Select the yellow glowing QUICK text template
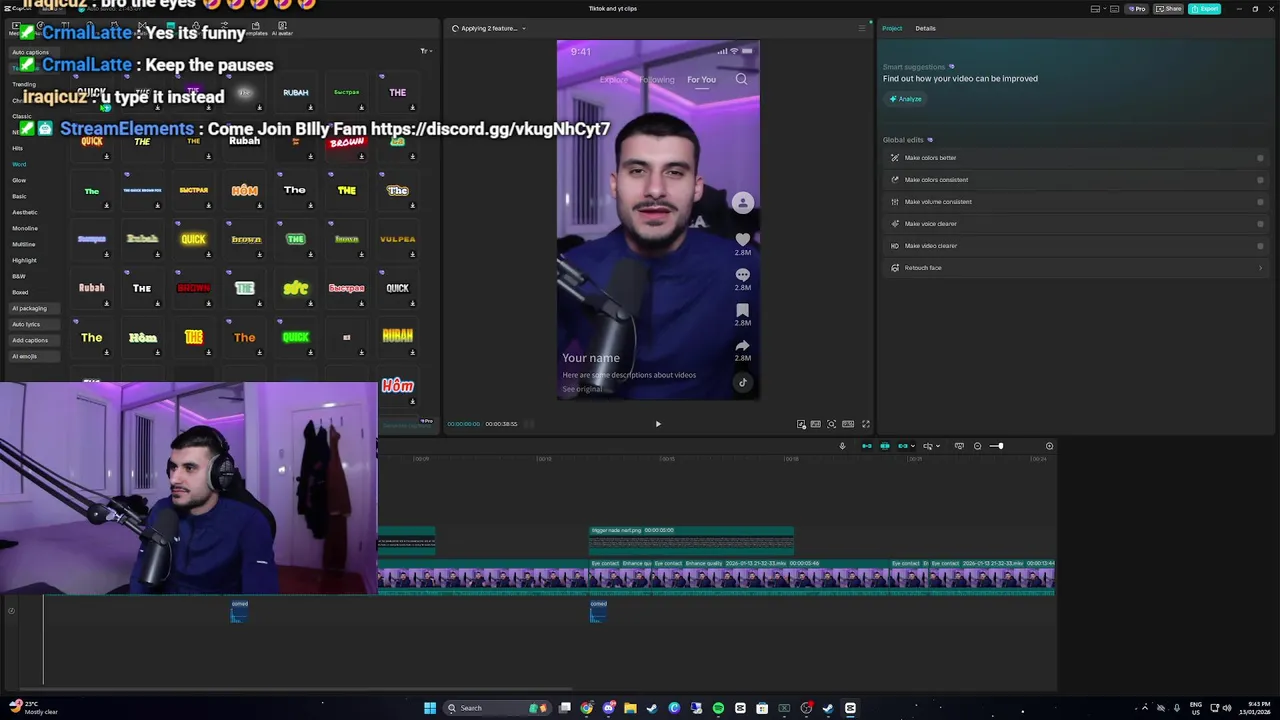This screenshot has height=720, width=1280. 193,239
